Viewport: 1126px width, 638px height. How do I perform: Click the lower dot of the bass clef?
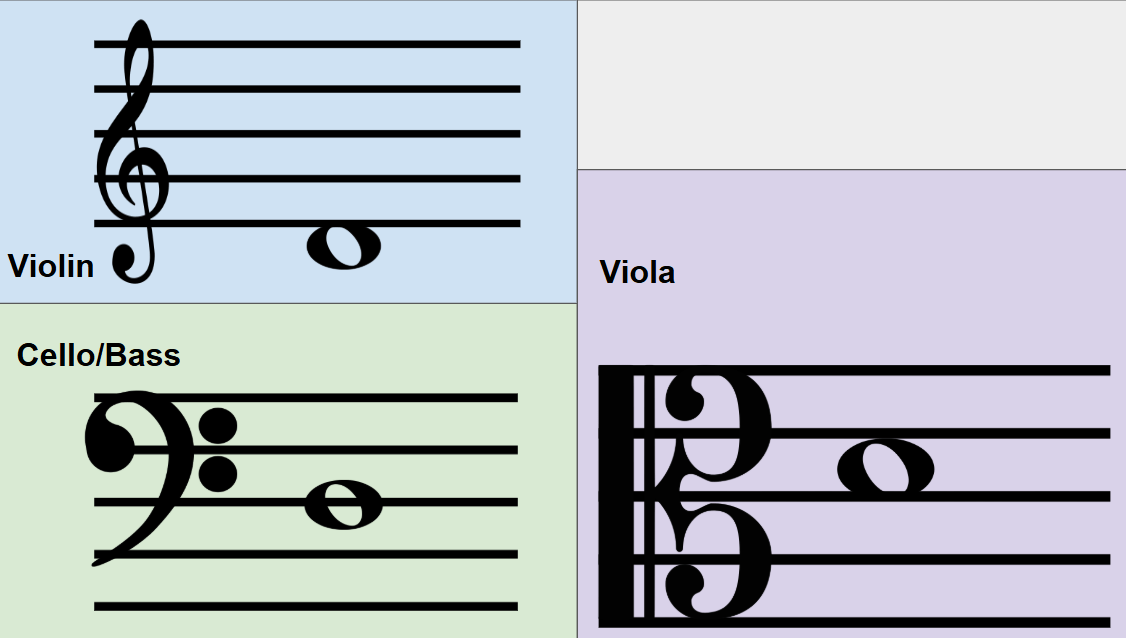(218, 473)
